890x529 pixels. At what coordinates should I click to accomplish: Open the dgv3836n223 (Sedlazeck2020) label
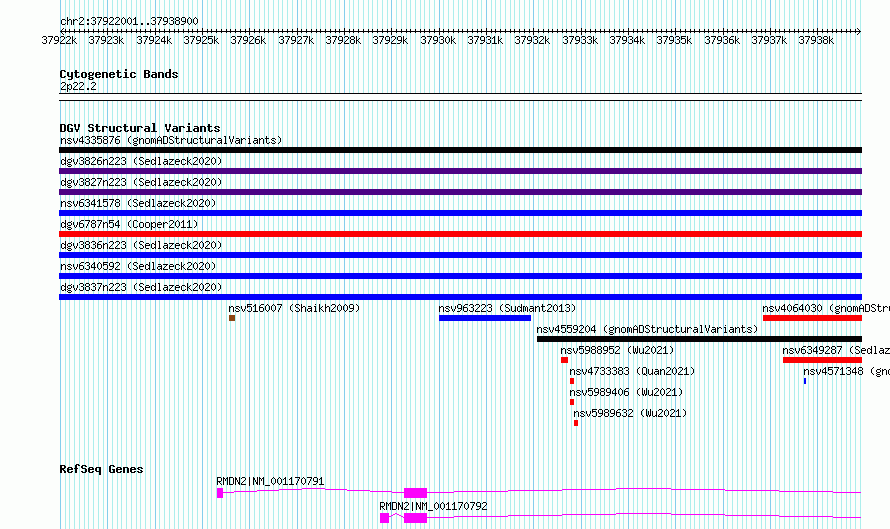141,245
